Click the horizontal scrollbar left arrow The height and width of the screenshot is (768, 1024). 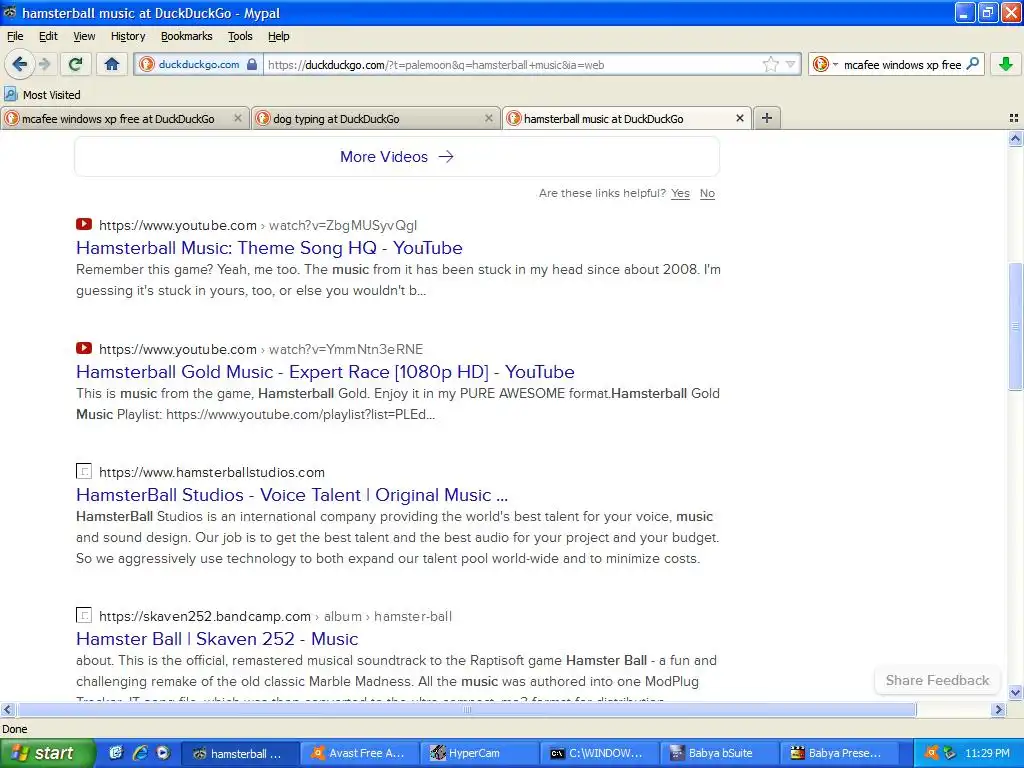tap(7, 709)
